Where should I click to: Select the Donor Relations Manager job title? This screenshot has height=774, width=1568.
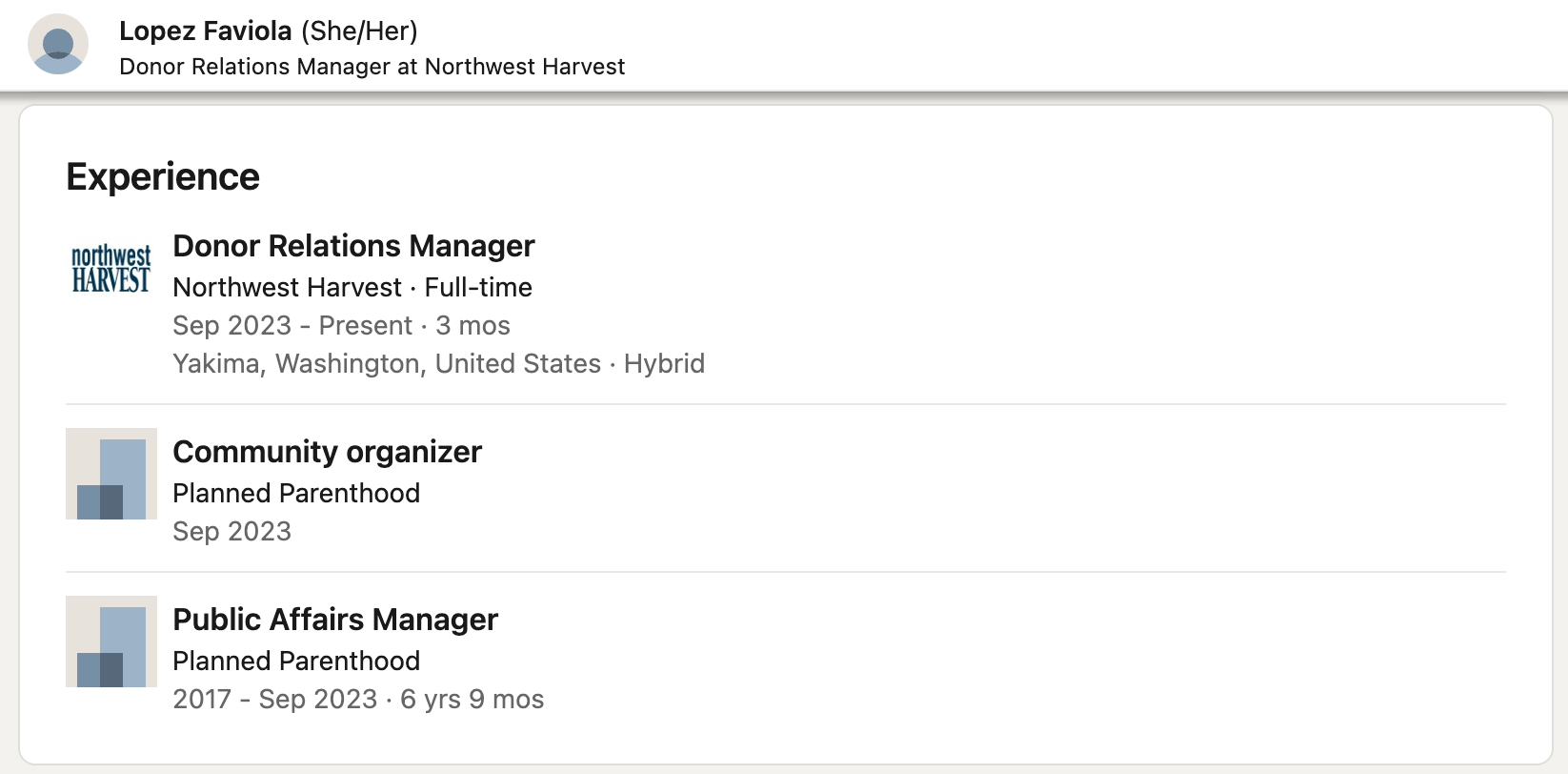[x=353, y=246]
